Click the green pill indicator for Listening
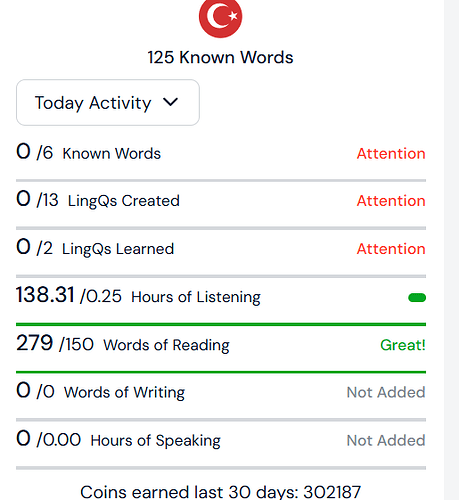Viewport: 459px width, 500px height. [x=417, y=297]
